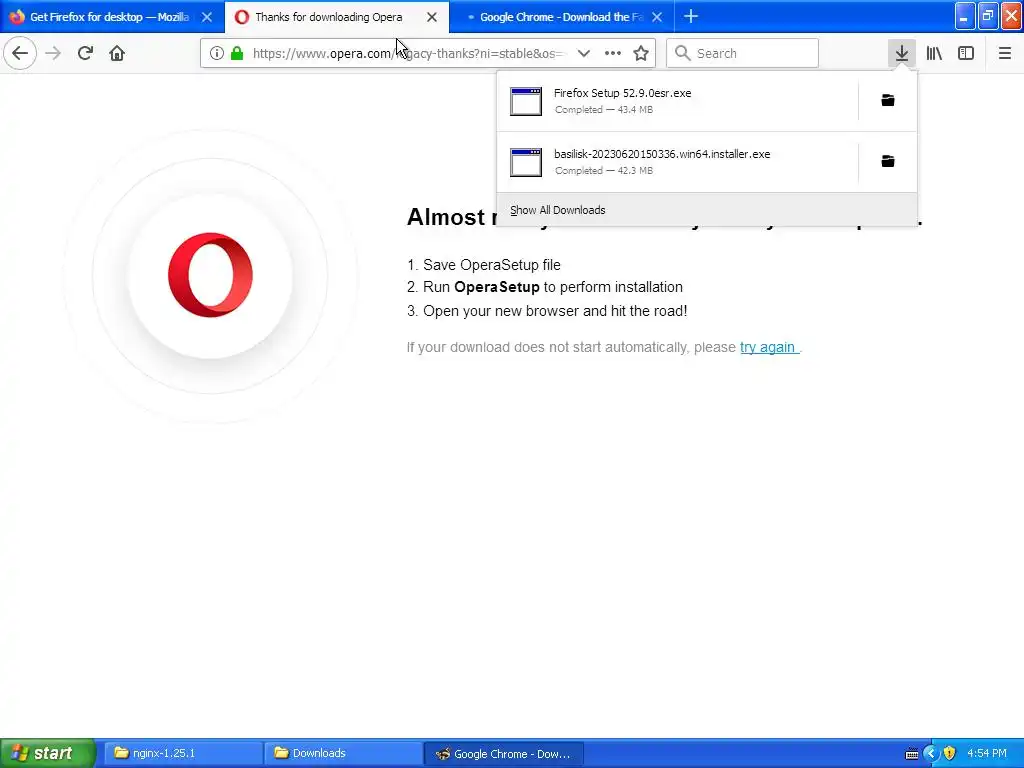Click the try again download link
The width and height of the screenshot is (1024, 768).
(x=768, y=347)
